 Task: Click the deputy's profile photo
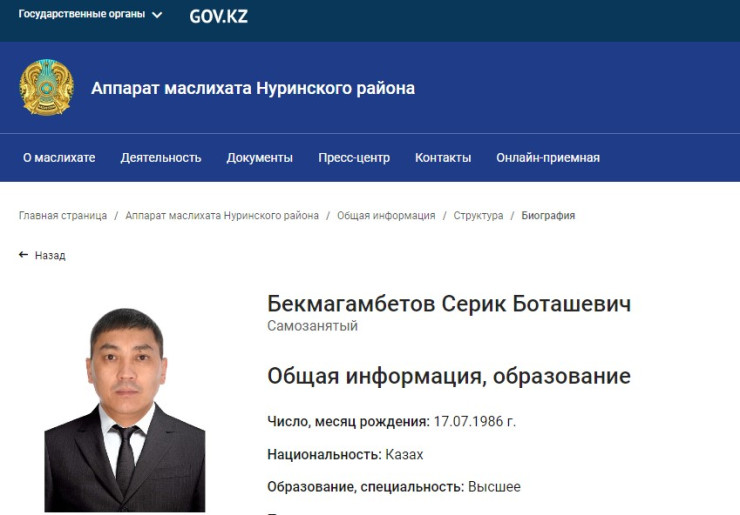(125, 410)
